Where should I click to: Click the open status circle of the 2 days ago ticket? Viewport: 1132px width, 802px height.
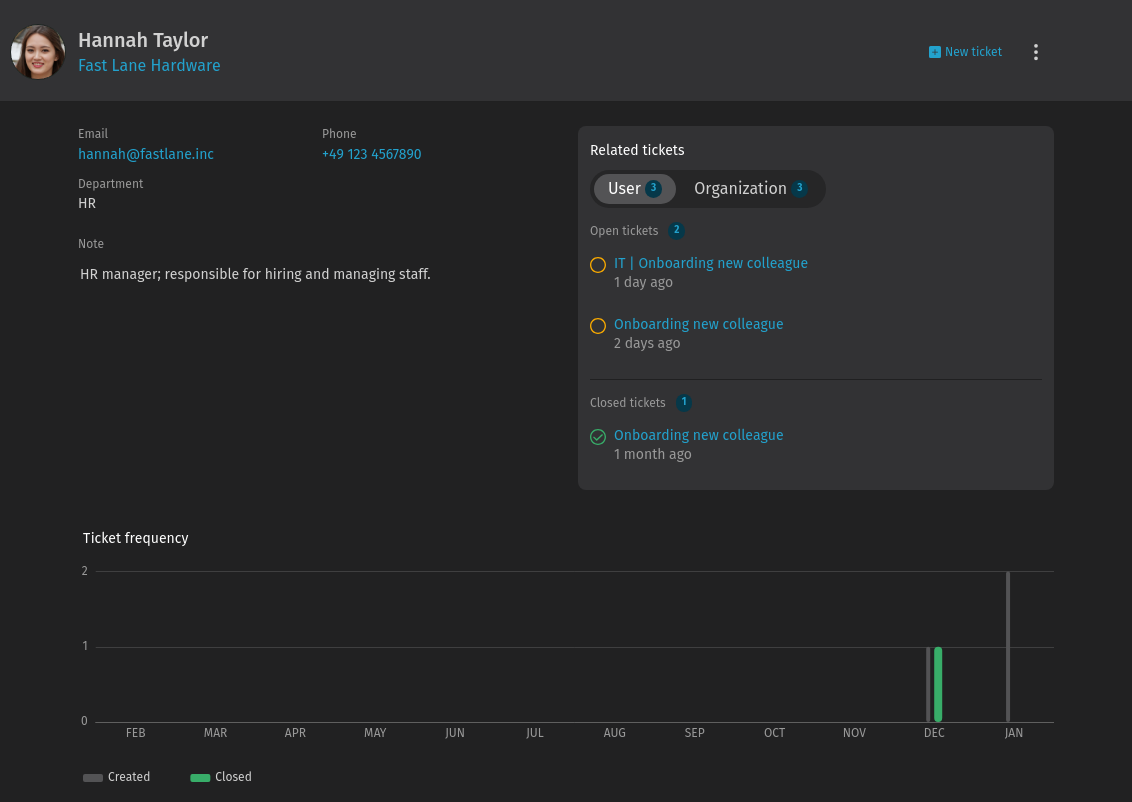(598, 326)
